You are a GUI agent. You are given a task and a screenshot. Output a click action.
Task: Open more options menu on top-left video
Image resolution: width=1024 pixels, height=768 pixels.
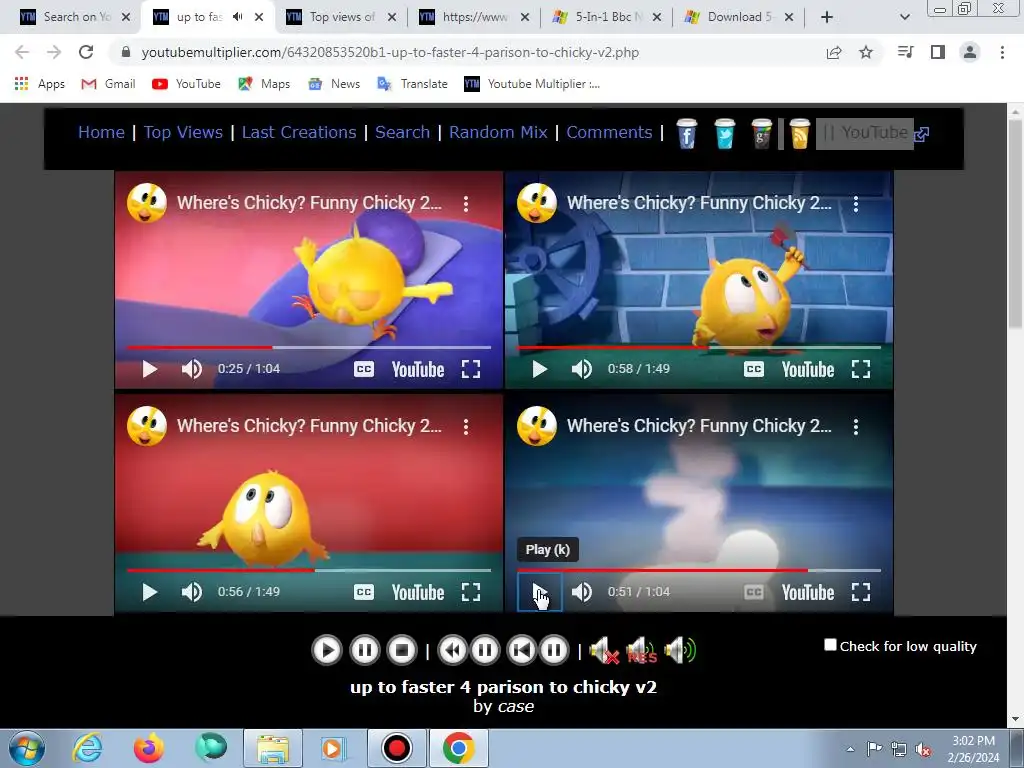click(x=466, y=204)
